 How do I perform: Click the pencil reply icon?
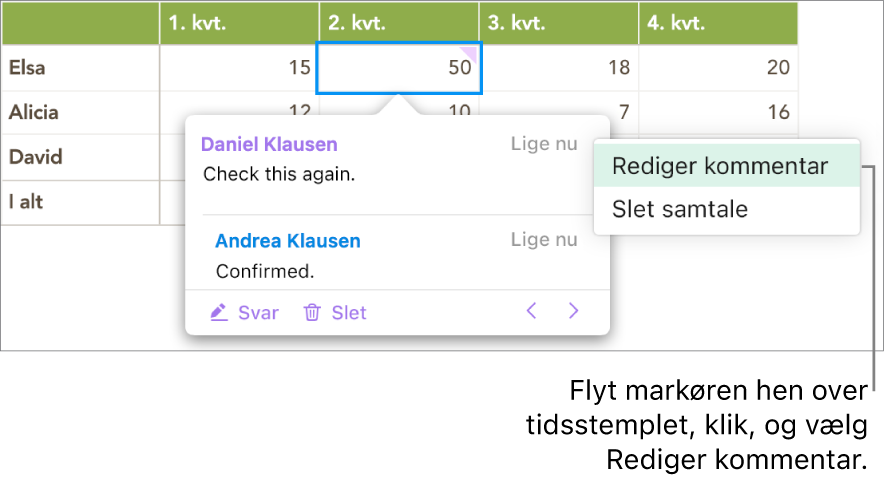[x=219, y=313]
